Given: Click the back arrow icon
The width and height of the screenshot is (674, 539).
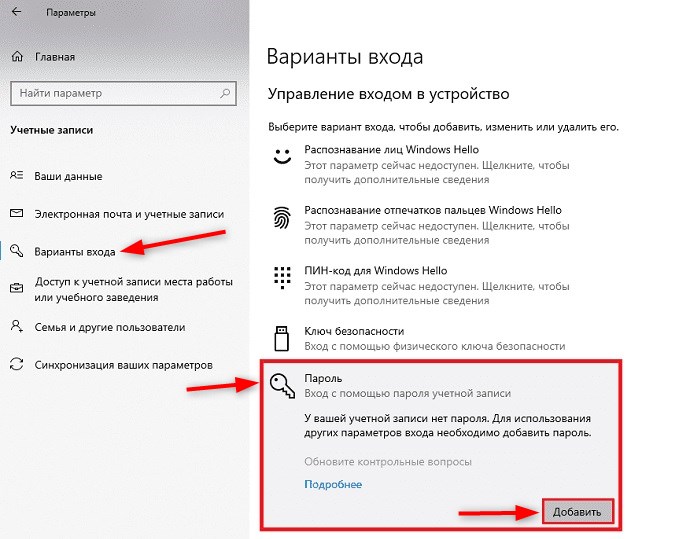Looking at the screenshot, I should [x=16, y=12].
